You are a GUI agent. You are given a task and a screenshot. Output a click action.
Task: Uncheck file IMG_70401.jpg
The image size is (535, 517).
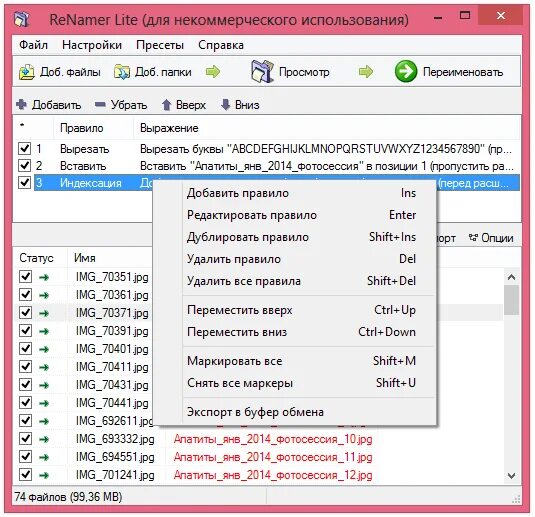point(26,349)
